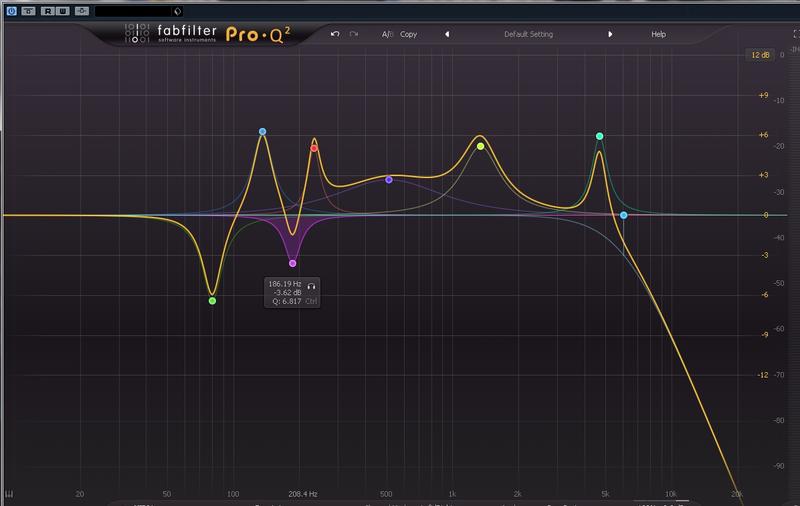The image size is (800, 506).
Task: Click the -12 gain scale label
Action: coord(763,375)
